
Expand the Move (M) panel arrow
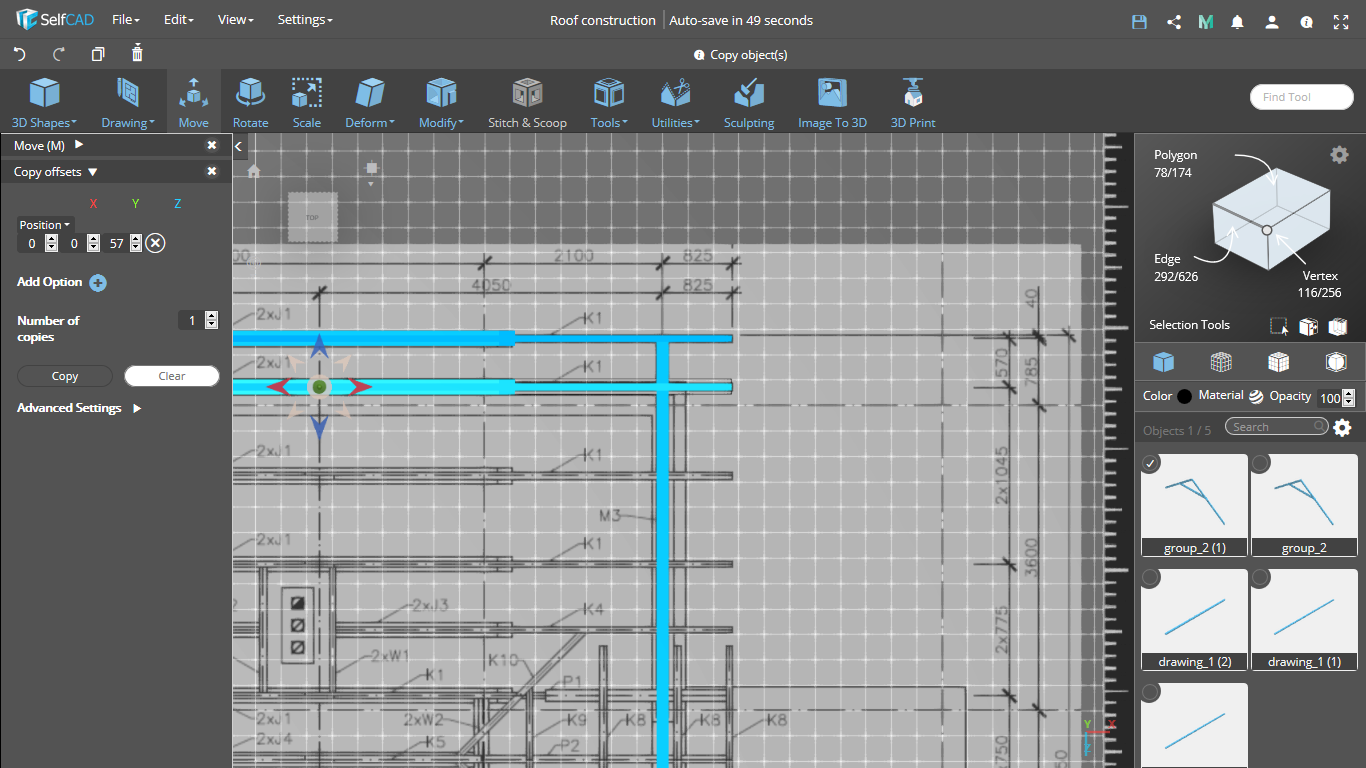pyautogui.click(x=79, y=145)
